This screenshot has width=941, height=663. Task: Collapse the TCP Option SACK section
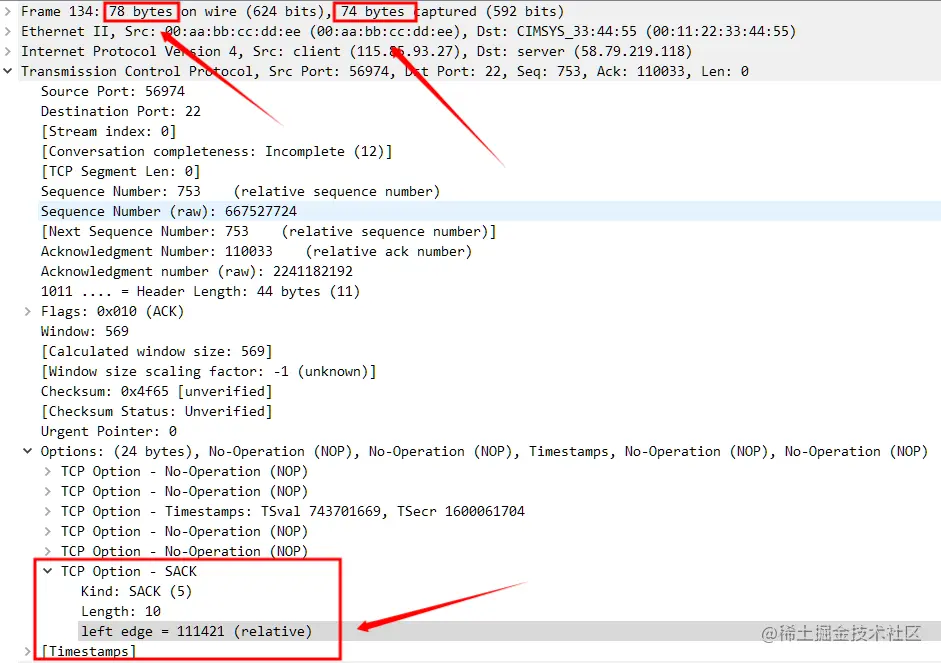click(x=47, y=571)
